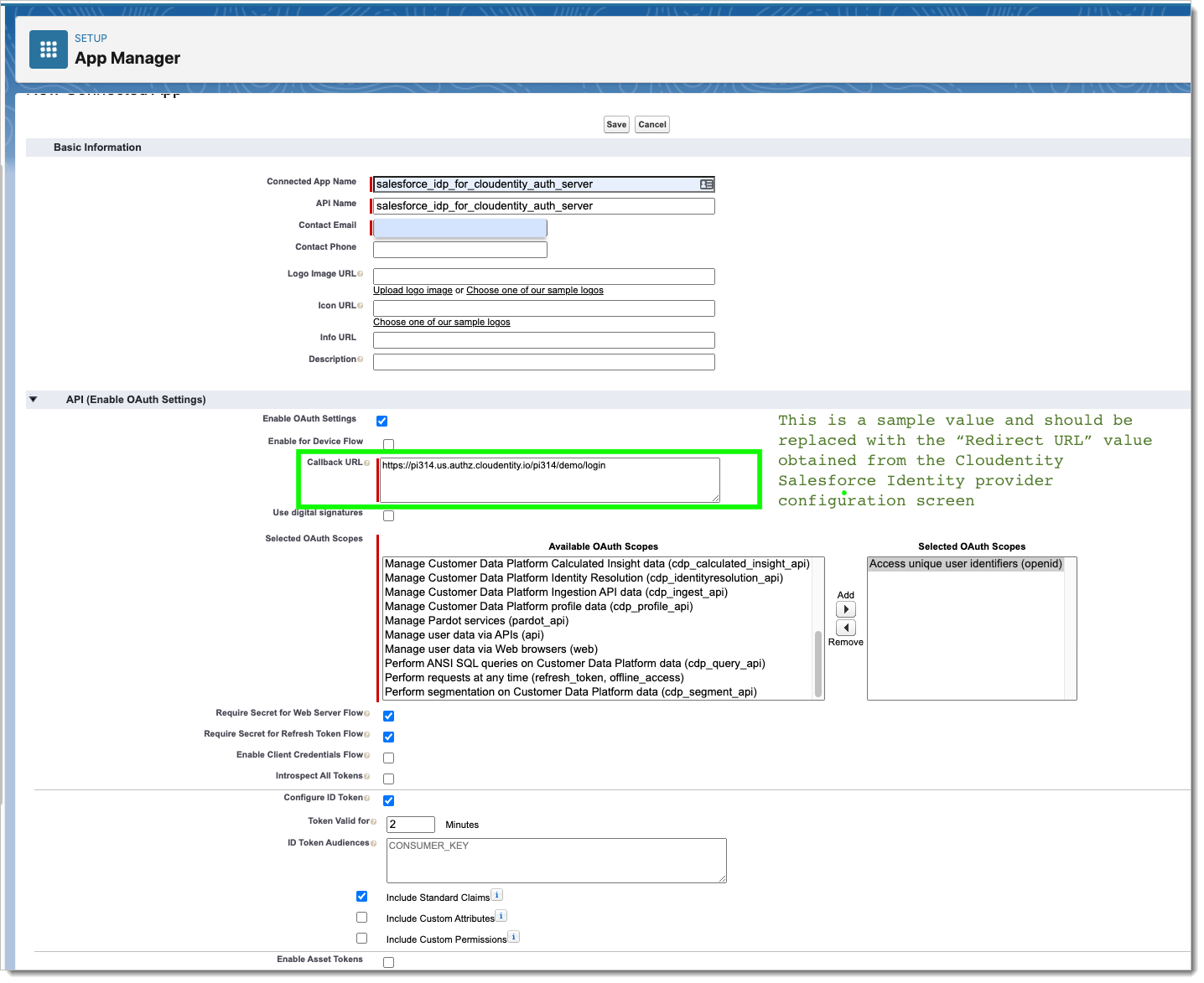Check Use digital signatures checkbox
The image size is (1204, 983).
[x=389, y=515]
